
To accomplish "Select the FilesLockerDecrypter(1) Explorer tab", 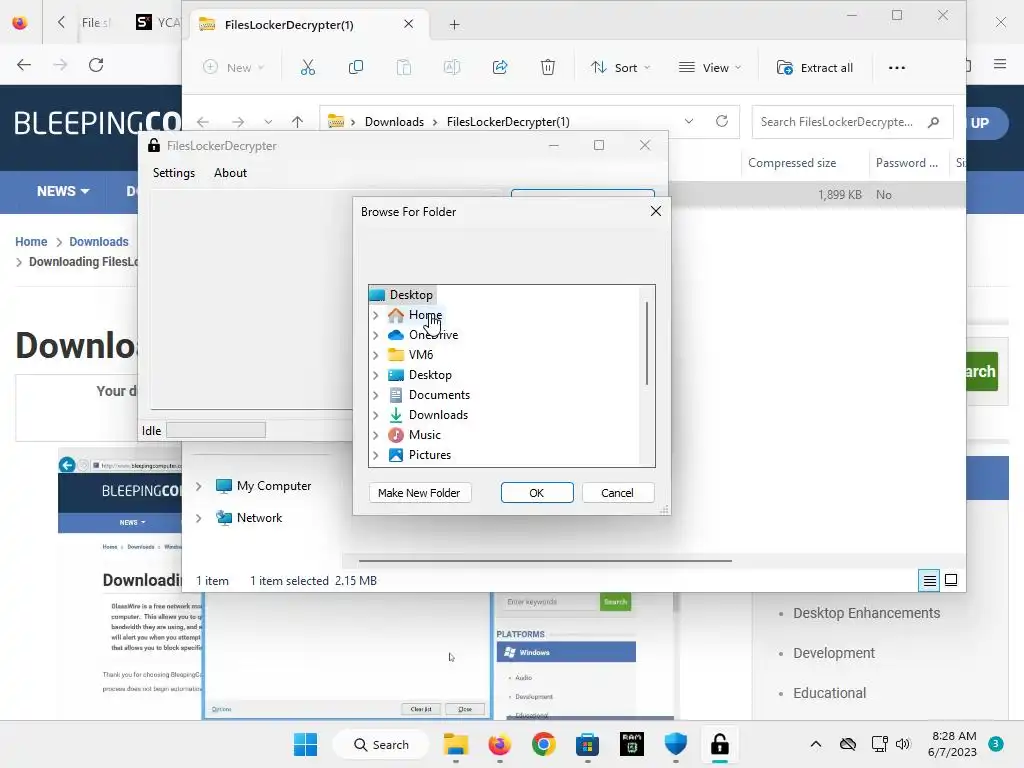I will pos(310,25).
